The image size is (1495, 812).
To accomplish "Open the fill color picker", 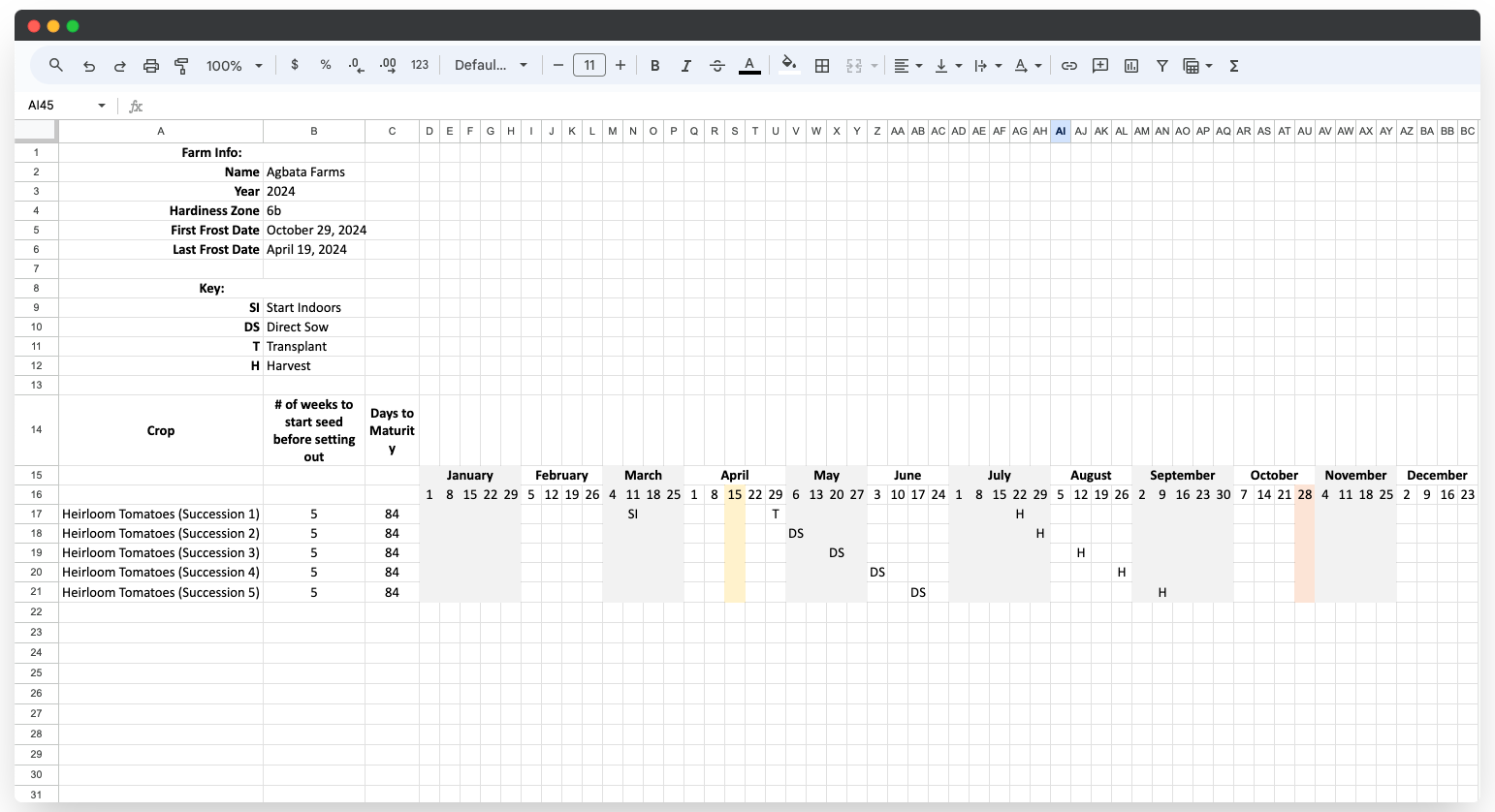I will click(x=788, y=65).
